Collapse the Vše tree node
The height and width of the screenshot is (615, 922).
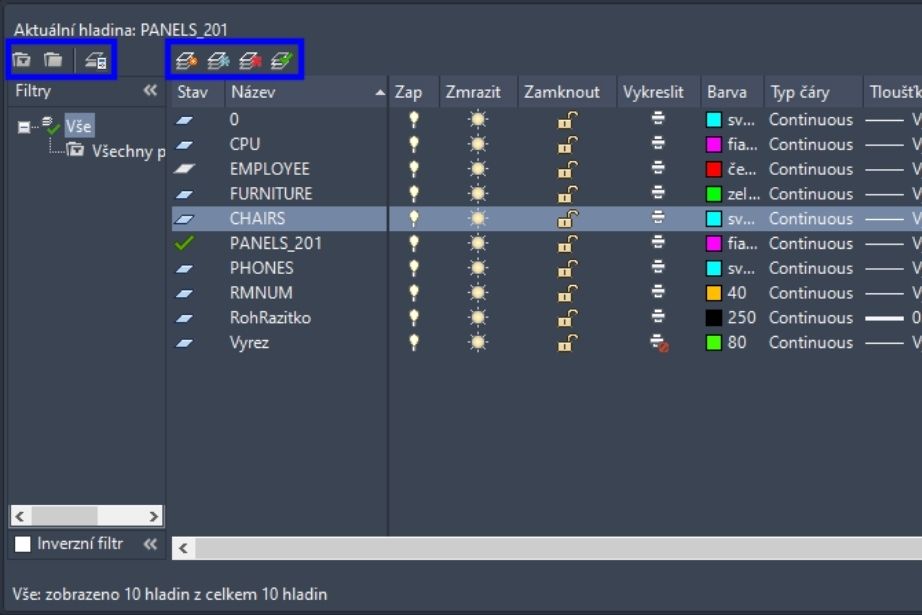click(x=23, y=127)
